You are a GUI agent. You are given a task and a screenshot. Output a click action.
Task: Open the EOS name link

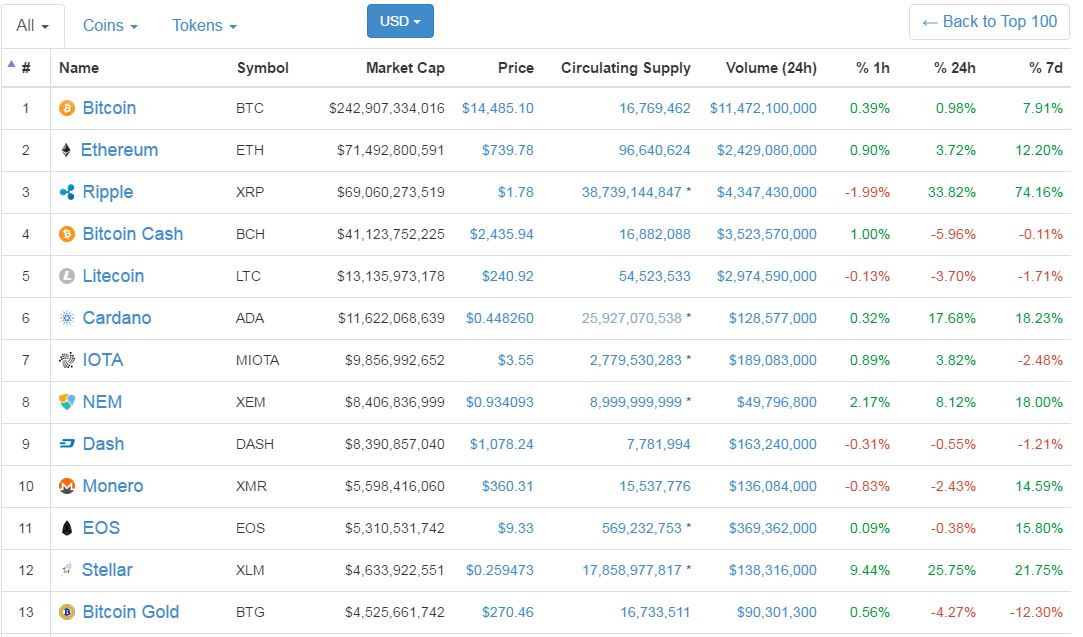click(x=101, y=529)
